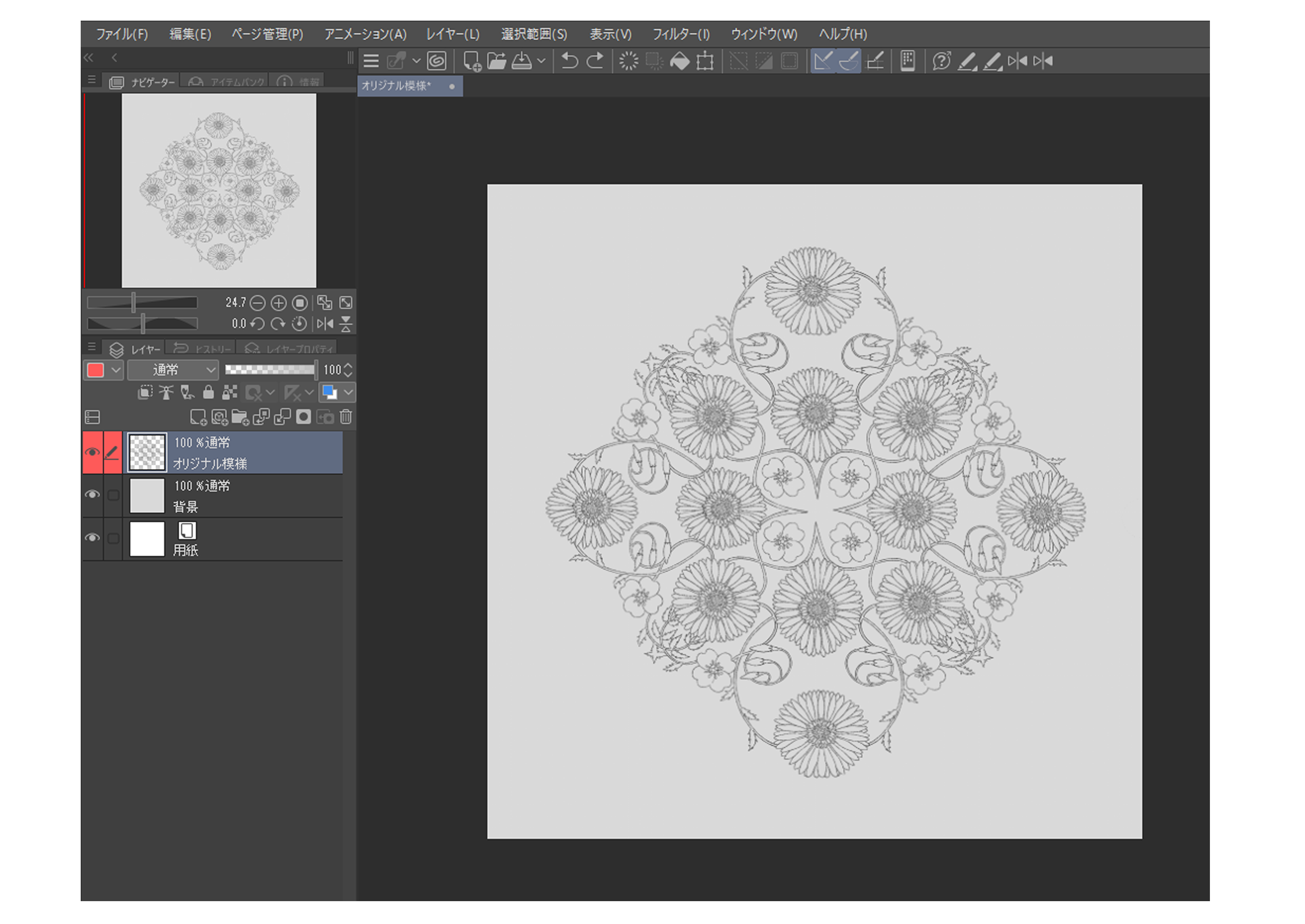
Task: Open the layer color blue swatch dropdown
Action: pos(348,392)
